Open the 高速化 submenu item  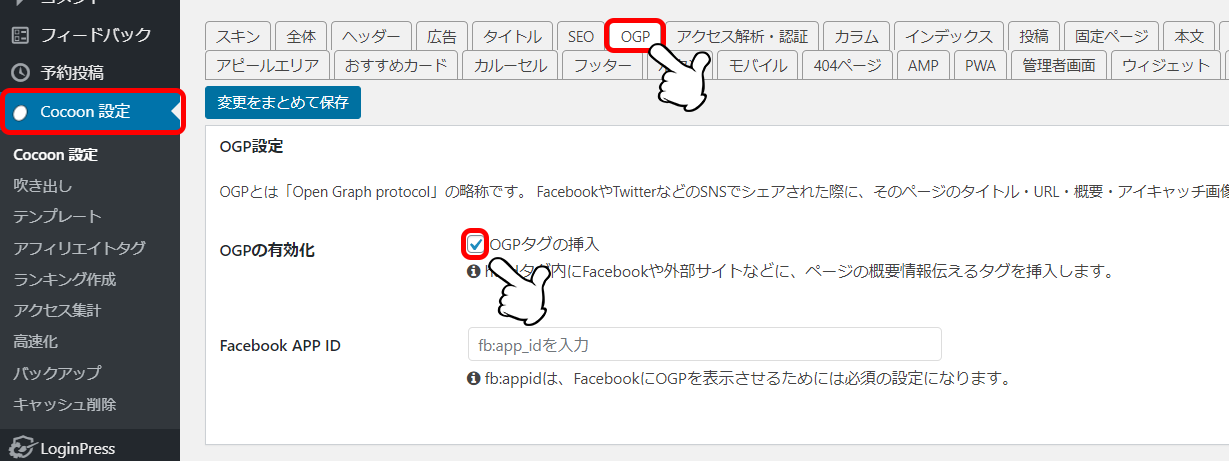pyautogui.click(x=35, y=341)
